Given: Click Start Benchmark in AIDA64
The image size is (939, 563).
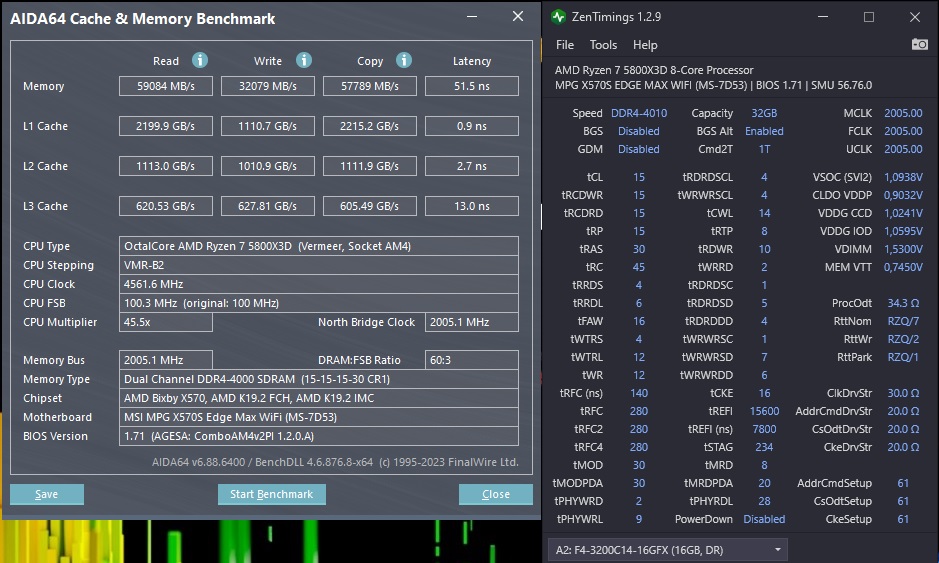Looking at the screenshot, I should [x=271, y=494].
